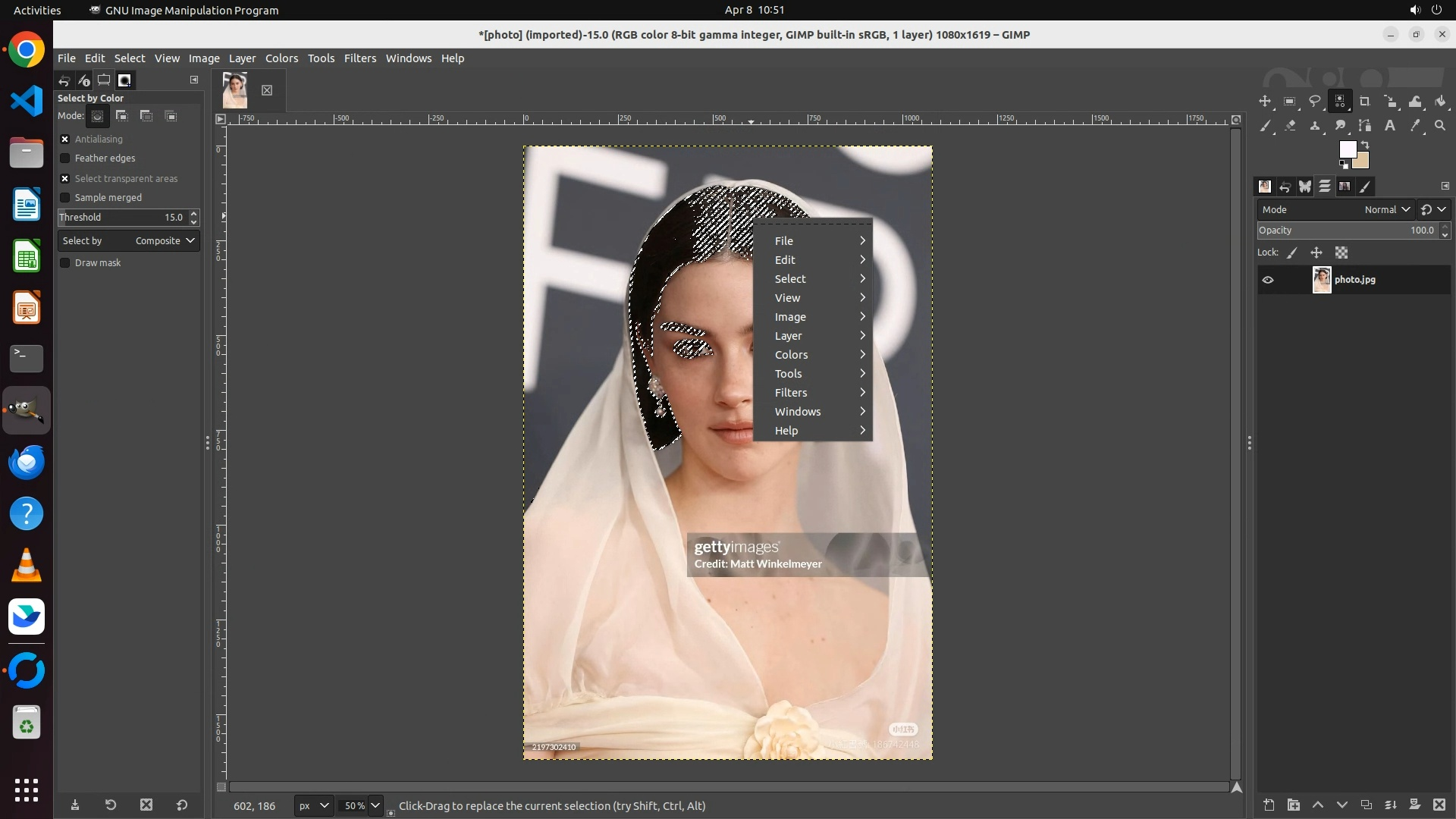Viewport: 1456px width, 819px height.
Task: Select the Eraser tool
Action: (x=1290, y=126)
